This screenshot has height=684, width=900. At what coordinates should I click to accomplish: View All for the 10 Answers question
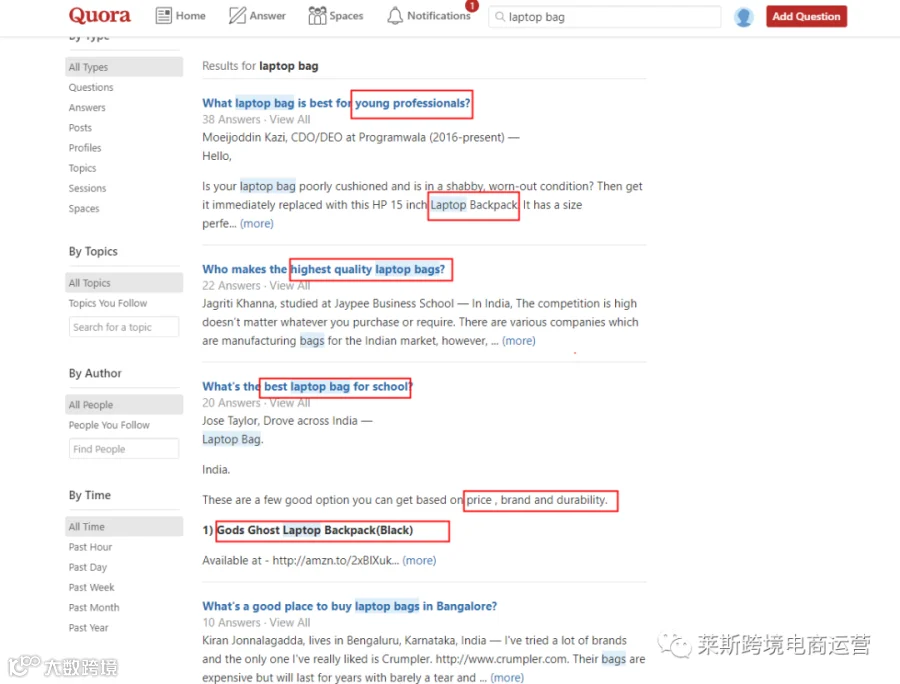(x=290, y=623)
